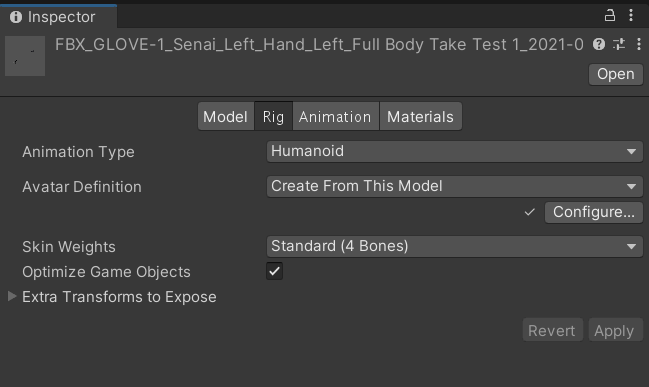This screenshot has height=387, width=649.
Task: Switch to the Model tab
Action: (x=226, y=117)
